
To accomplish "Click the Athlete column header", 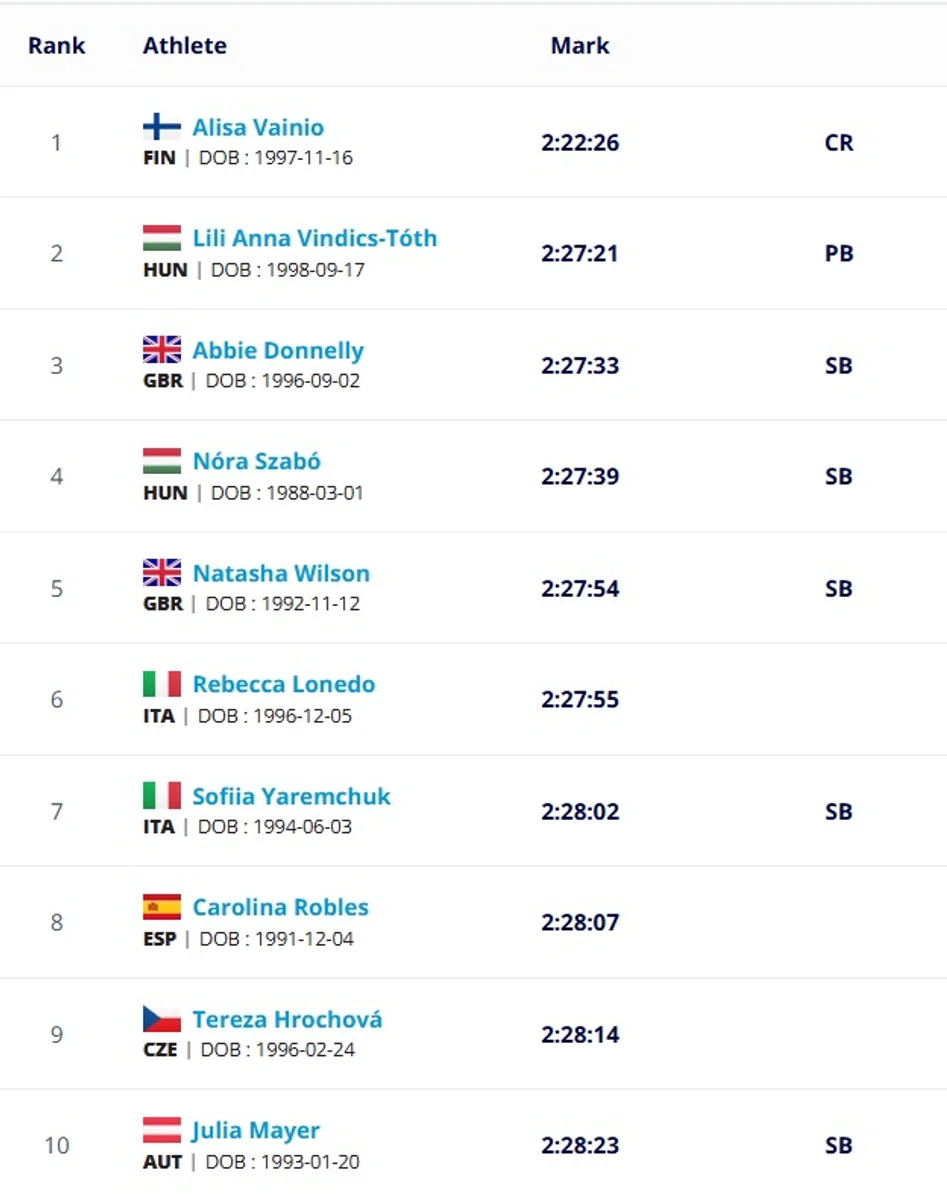I will coord(185,45).
